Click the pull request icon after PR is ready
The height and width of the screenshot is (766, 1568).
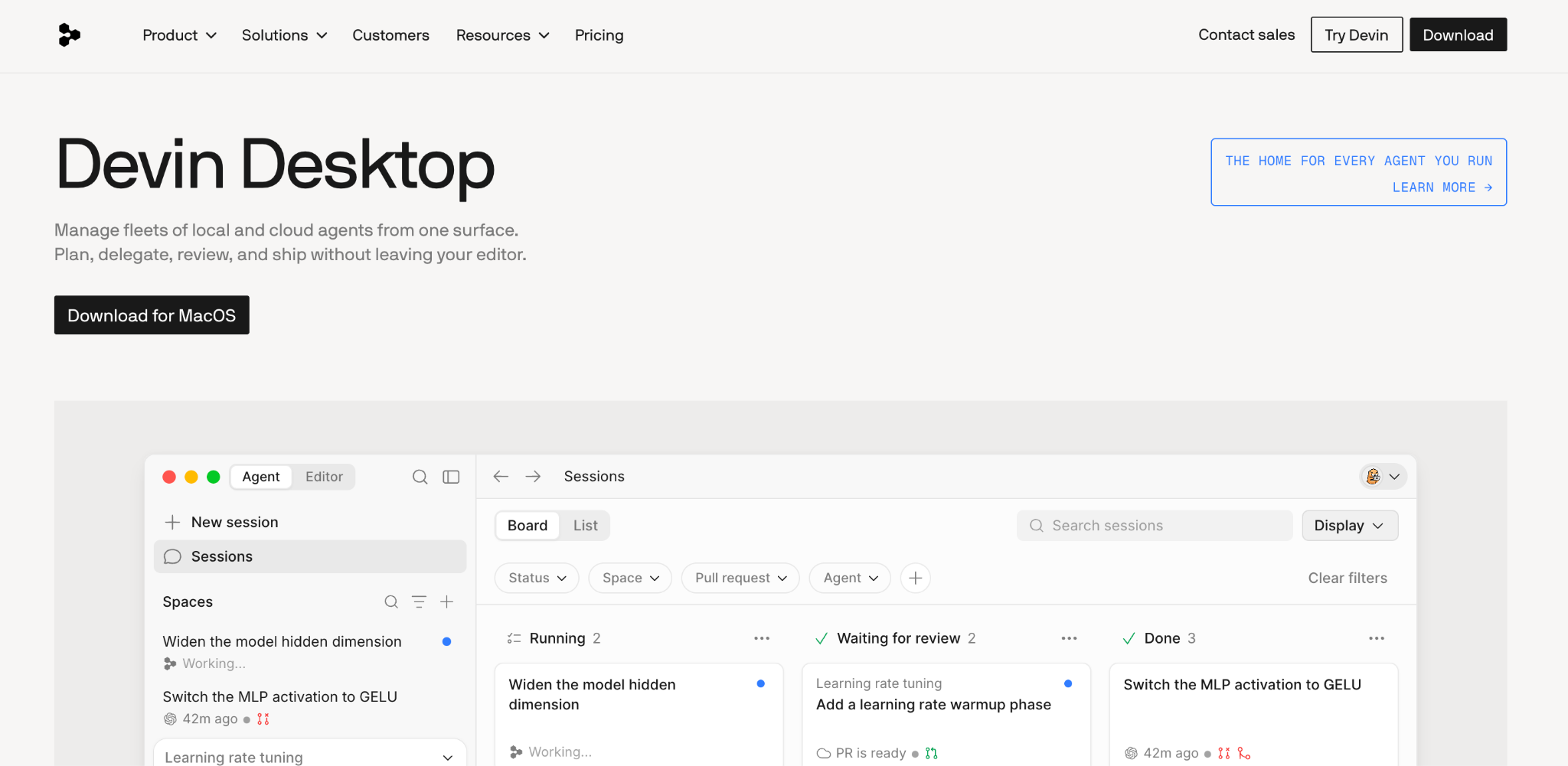[x=931, y=753]
